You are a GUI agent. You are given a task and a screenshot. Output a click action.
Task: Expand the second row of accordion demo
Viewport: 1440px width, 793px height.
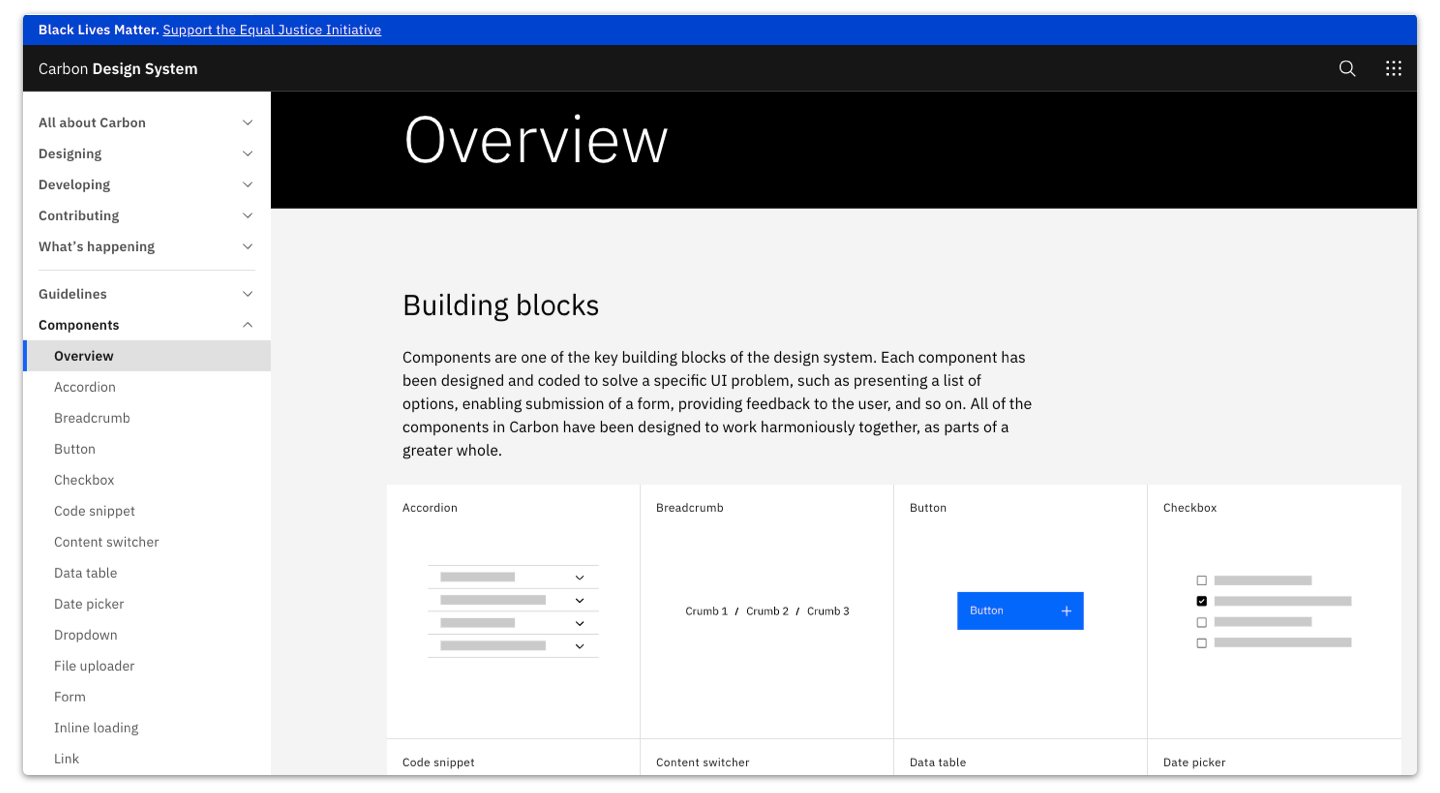513,600
